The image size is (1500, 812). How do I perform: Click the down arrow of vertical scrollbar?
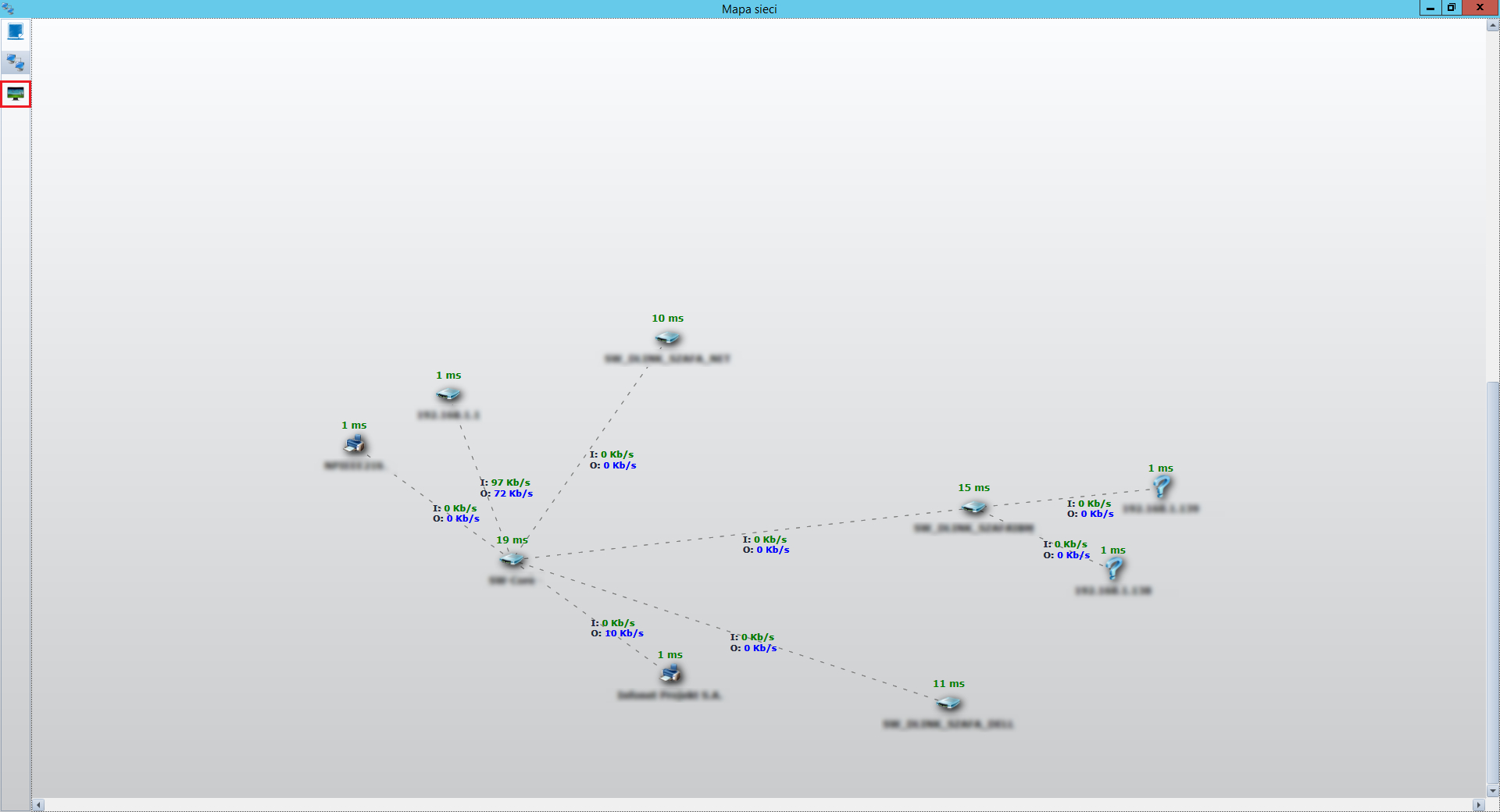pos(1493,791)
